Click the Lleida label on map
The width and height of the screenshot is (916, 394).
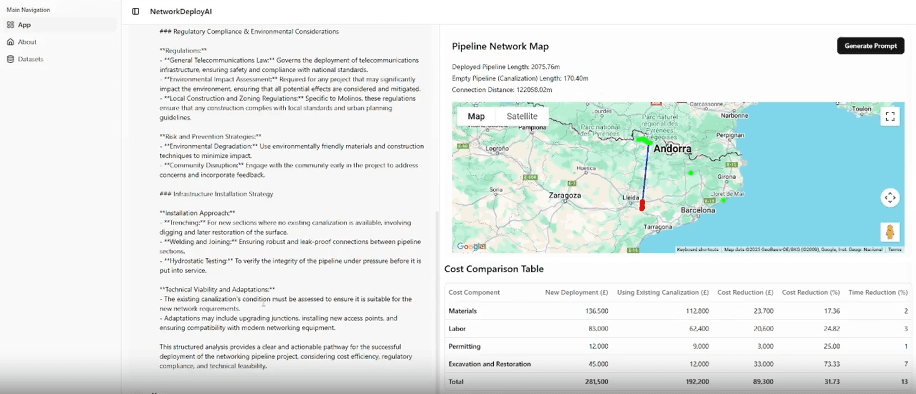tap(629, 198)
